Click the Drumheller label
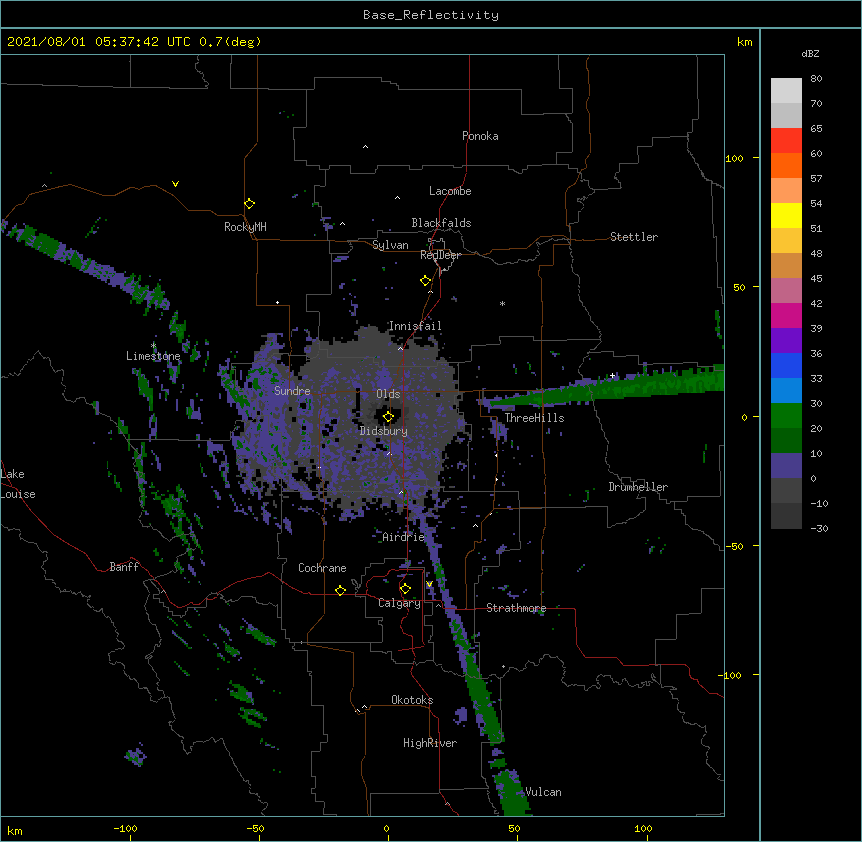 638,487
